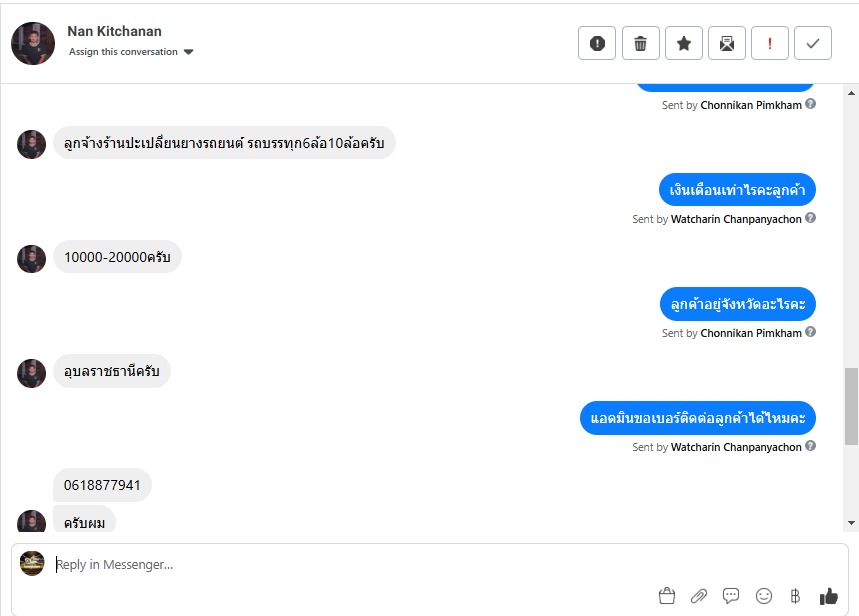The height and width of the screenshot is (616, 859).
Task: Open saved replies speech bubble icon
Action: tap(731, 596)
